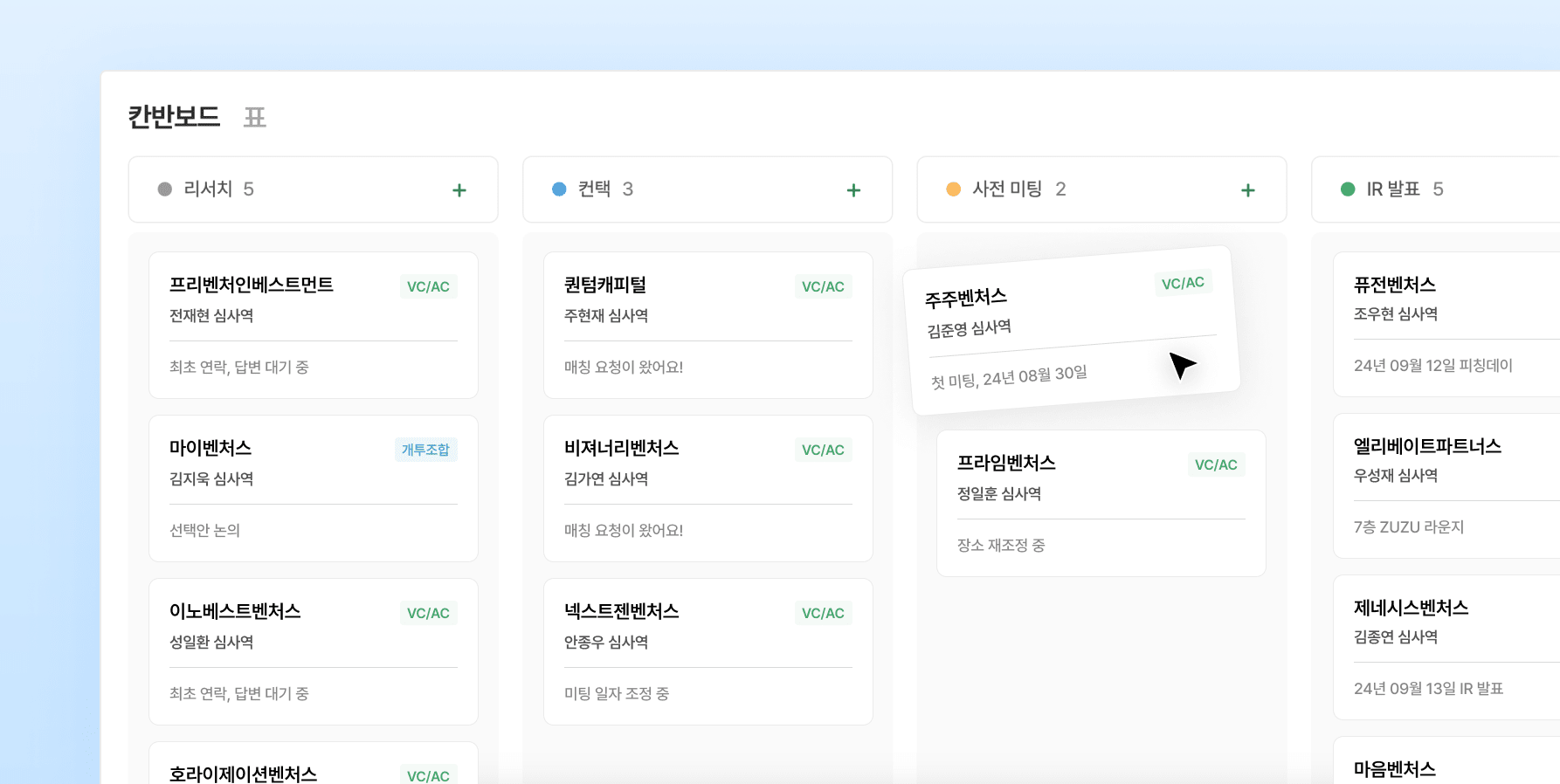Click the 24년 09월 12일 피칭데이 note
The height and width of the screenshot is (784, 1560).
coord(1433,366)
